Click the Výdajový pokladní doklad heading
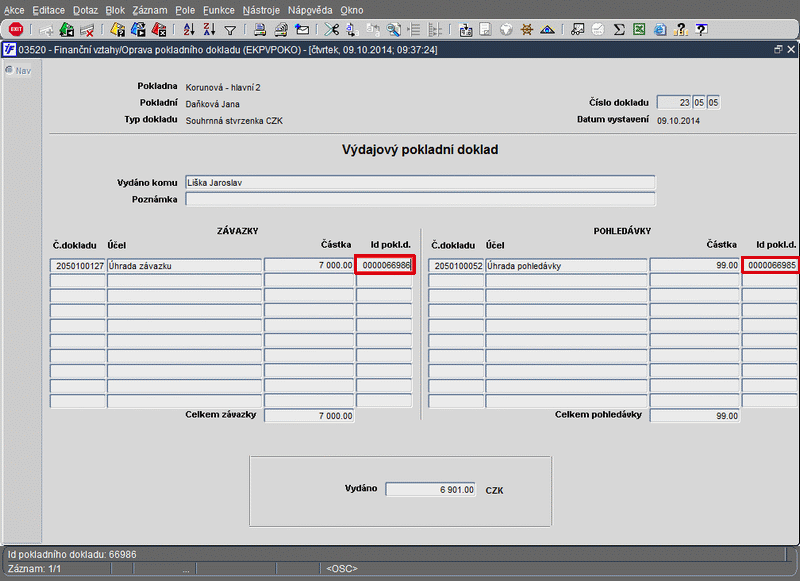 pos(420,149)
